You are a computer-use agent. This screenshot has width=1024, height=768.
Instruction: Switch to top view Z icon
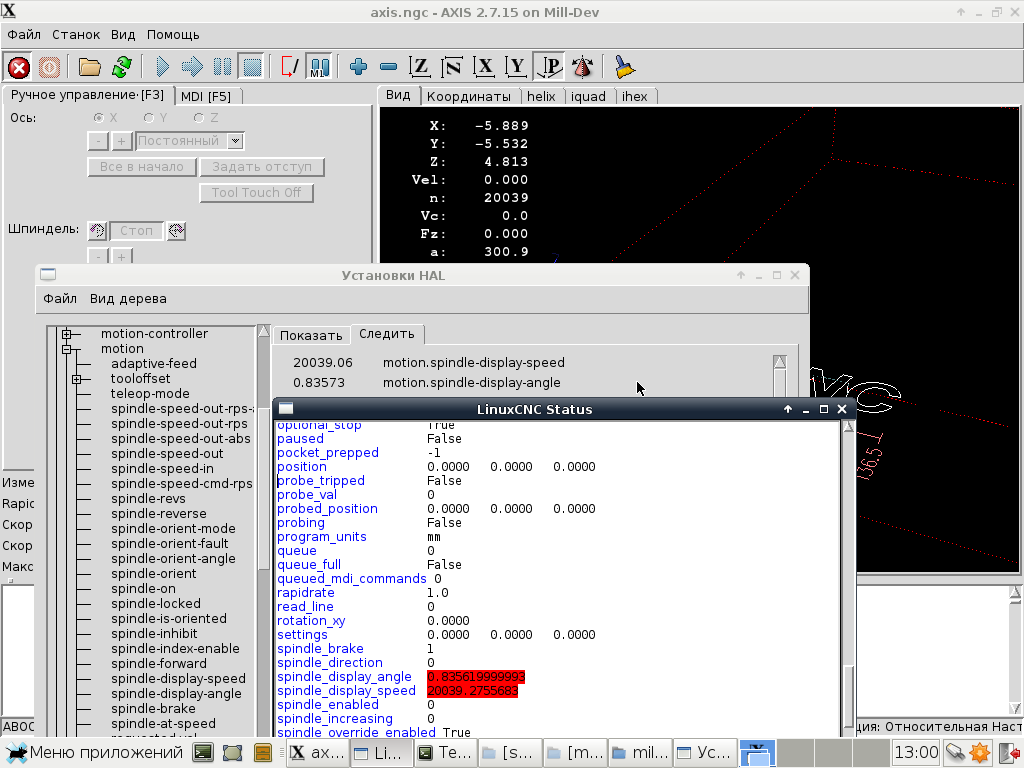click(x=420, y=67)
